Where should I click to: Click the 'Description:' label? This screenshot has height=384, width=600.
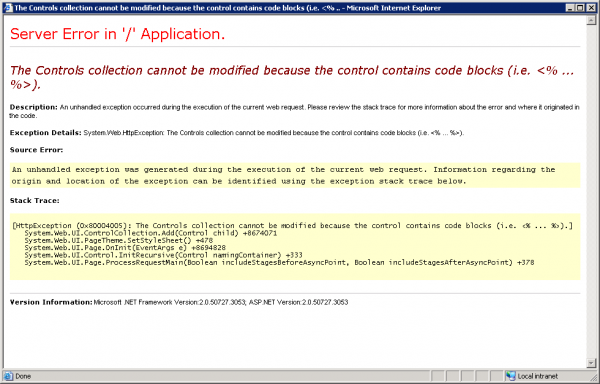coord(34,107)
